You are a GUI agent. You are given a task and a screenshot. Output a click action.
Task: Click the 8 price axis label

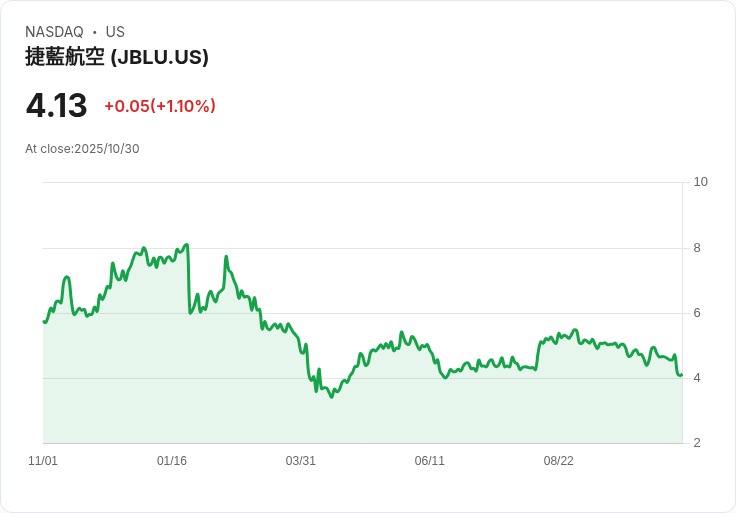(x=697, y=248)
